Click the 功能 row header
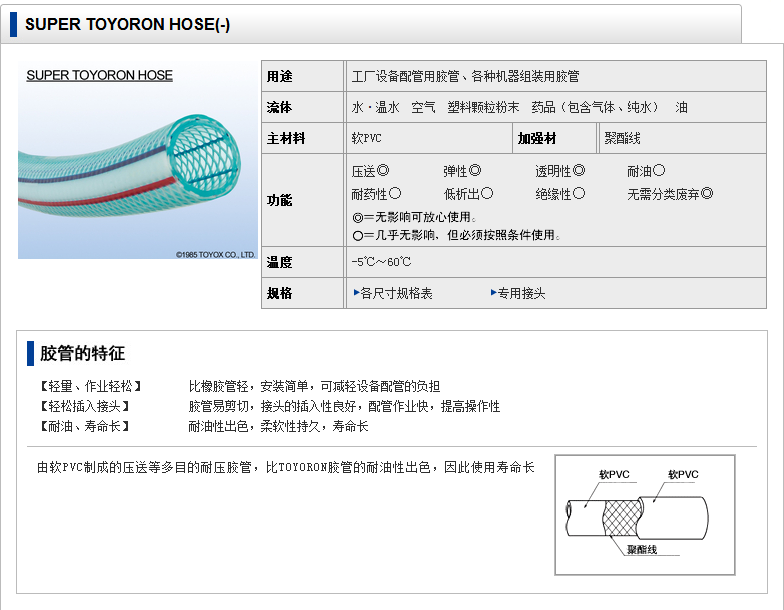The width and height of the screenshot is (784, 610). [x=302, y=200]
